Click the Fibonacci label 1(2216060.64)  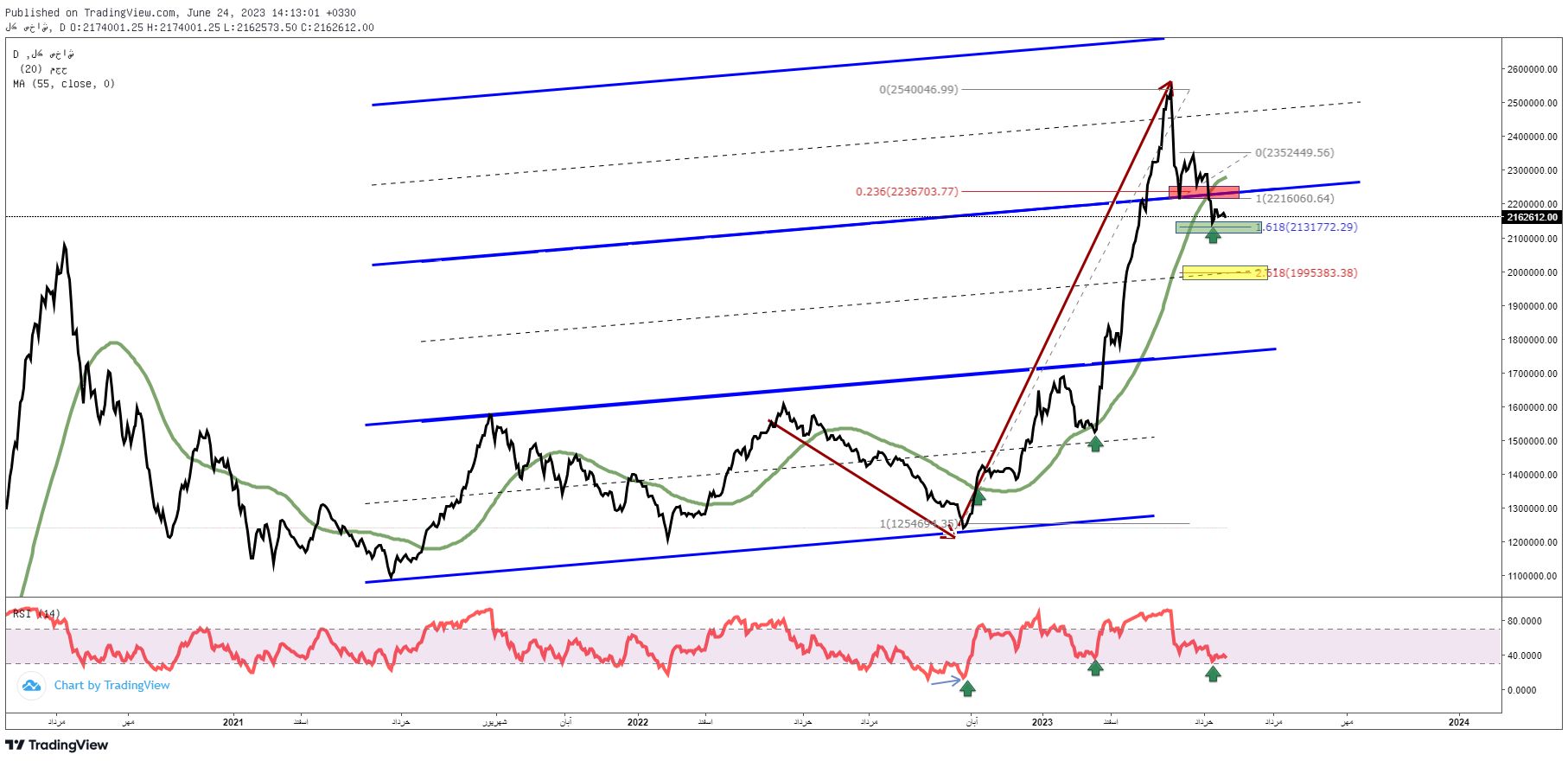pyautogui.click(x=1294, y=198)
